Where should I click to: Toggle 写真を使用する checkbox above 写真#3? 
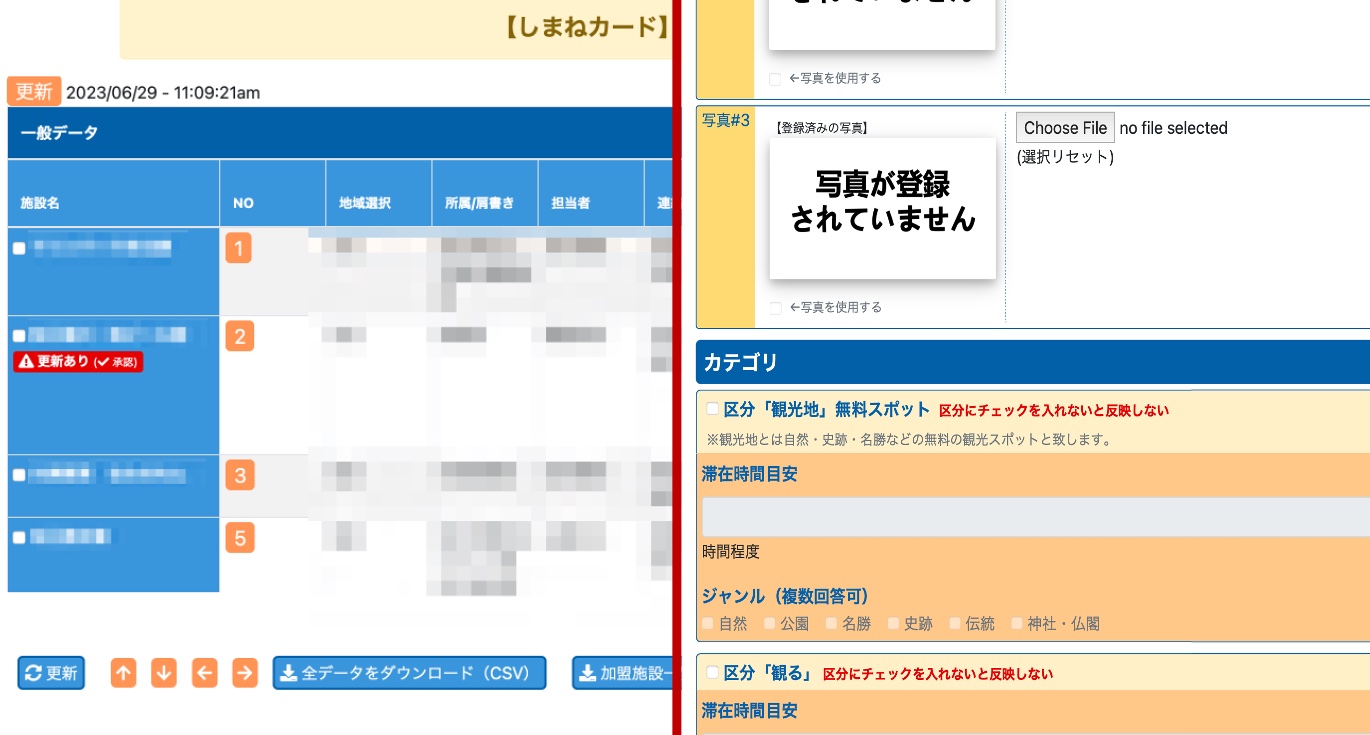coord(776,79)
